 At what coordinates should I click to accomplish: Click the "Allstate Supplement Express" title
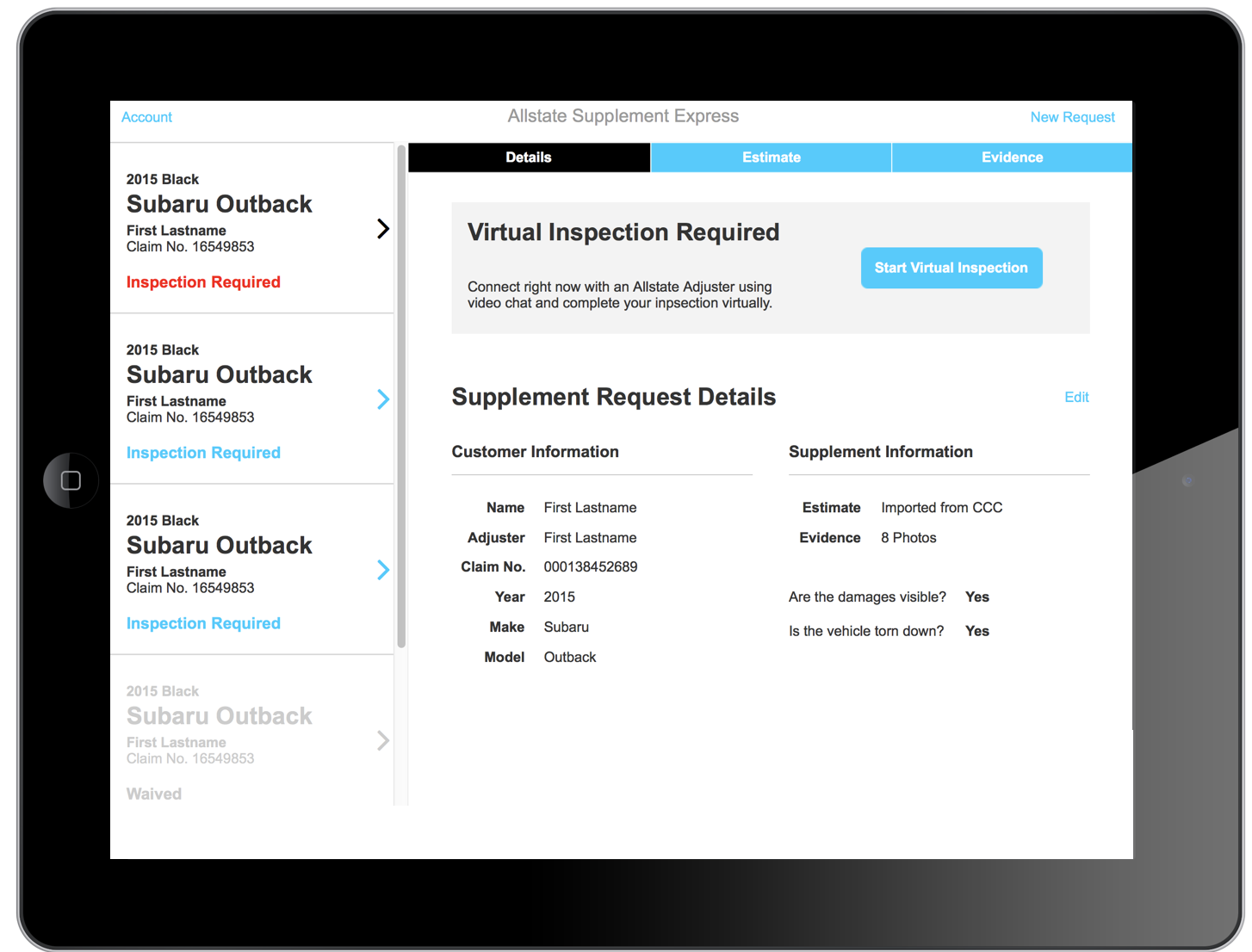click(x=623, y=116)
